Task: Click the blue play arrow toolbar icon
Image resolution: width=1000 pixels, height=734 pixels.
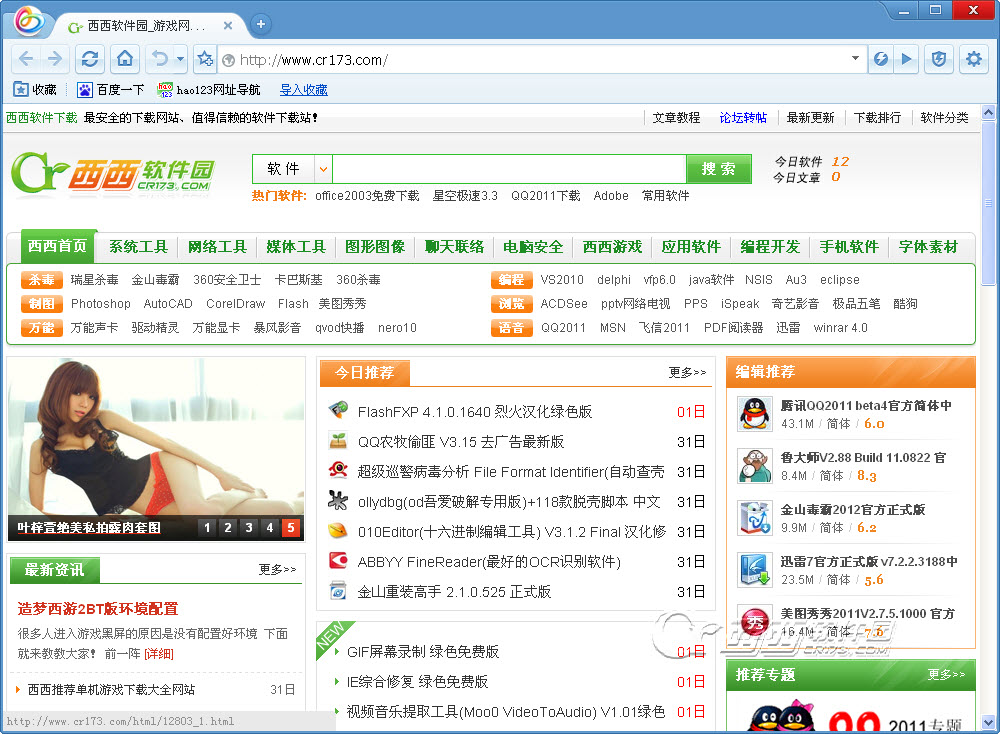Action: [x=906, y=59]
